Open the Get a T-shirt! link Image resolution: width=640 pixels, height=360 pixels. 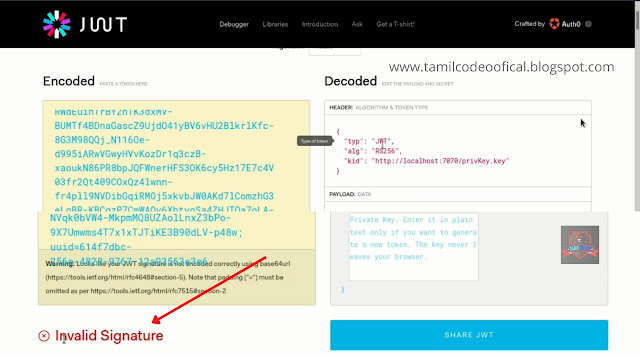[x=396, y=24]
